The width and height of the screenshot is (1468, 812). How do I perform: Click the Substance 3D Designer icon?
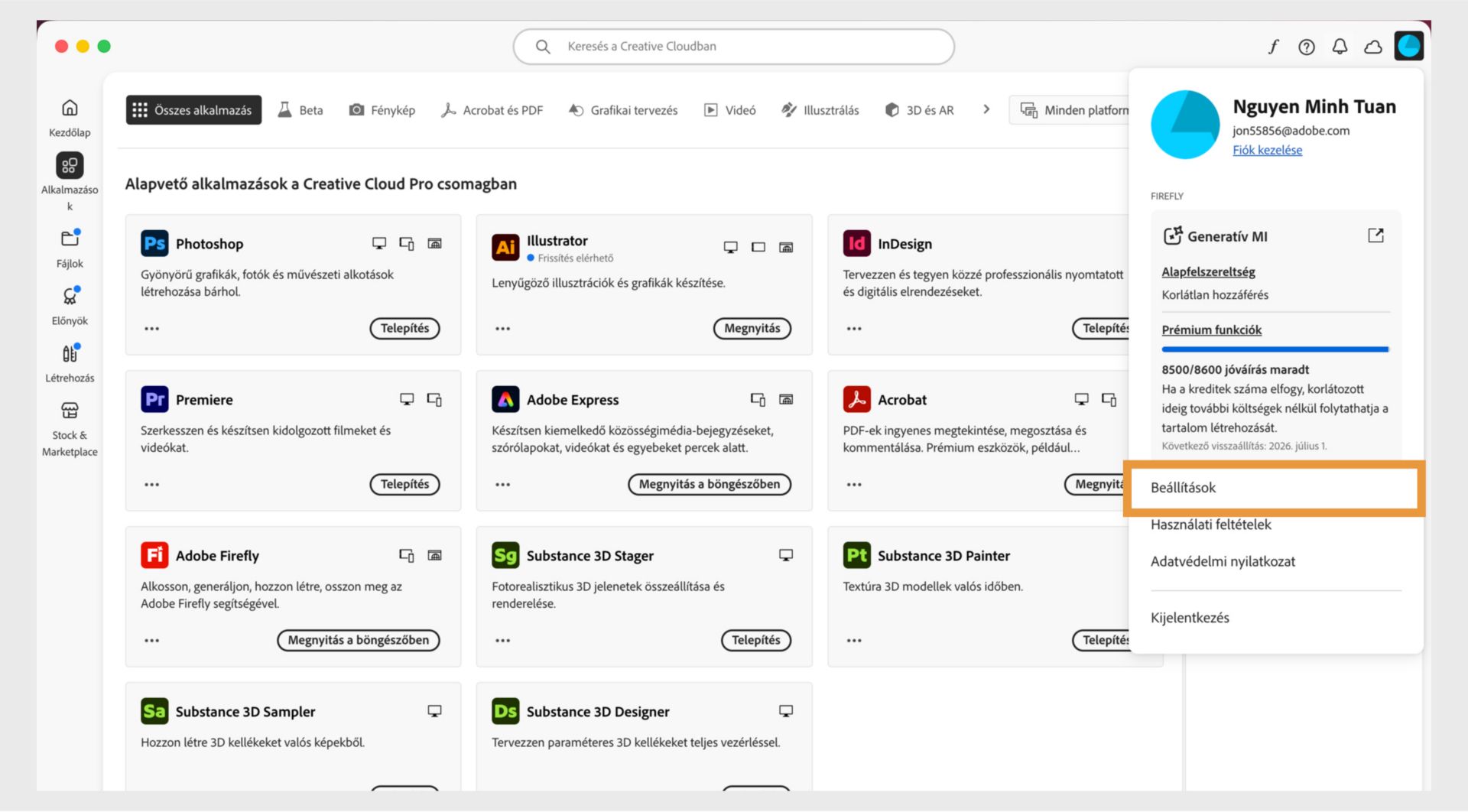click(x=505, y=711)
